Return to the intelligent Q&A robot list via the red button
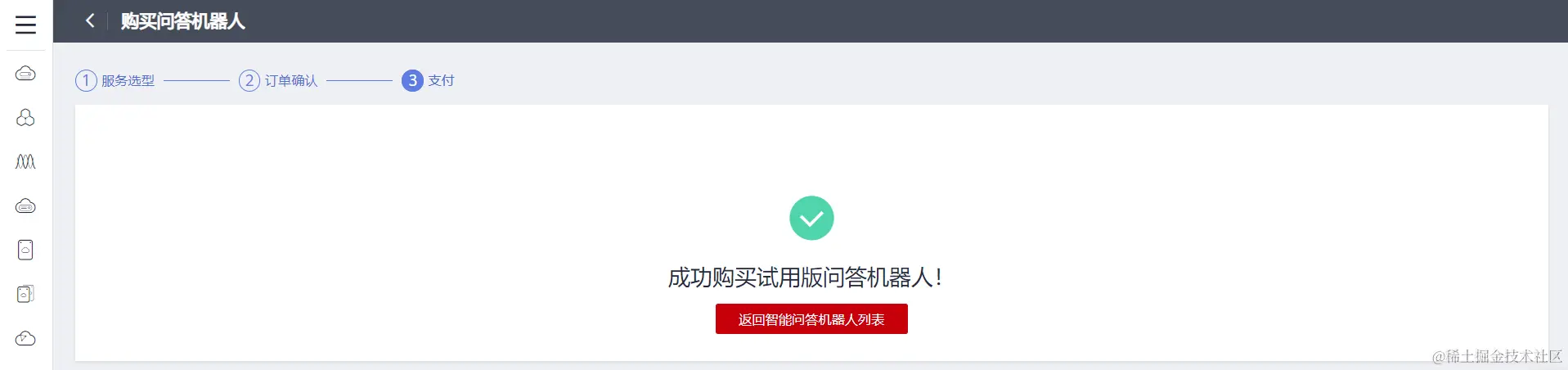The width and height of the screenshot is (1568, 370). (811, 319)
